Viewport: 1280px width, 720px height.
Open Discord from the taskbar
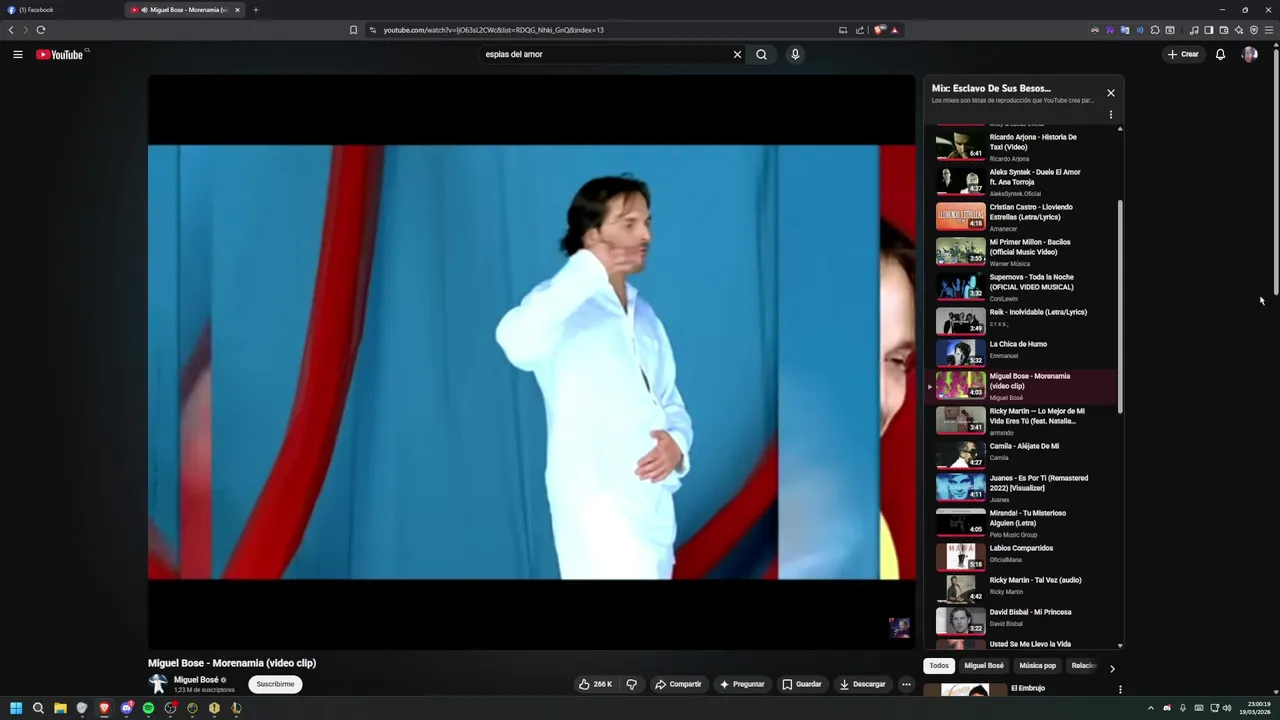(126, 708)
